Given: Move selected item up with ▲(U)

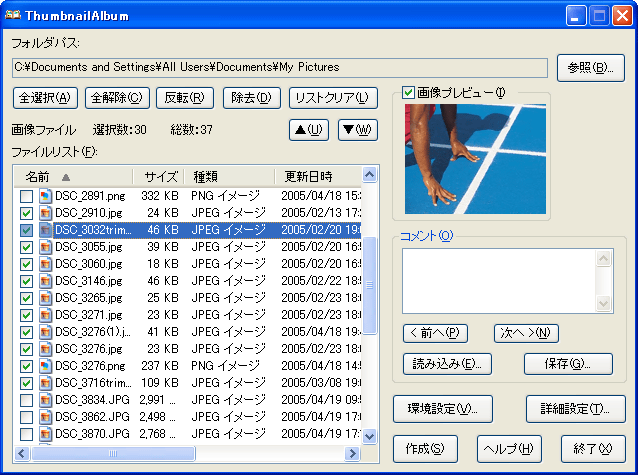Looking at the screenshot, I should pos(308,130).
